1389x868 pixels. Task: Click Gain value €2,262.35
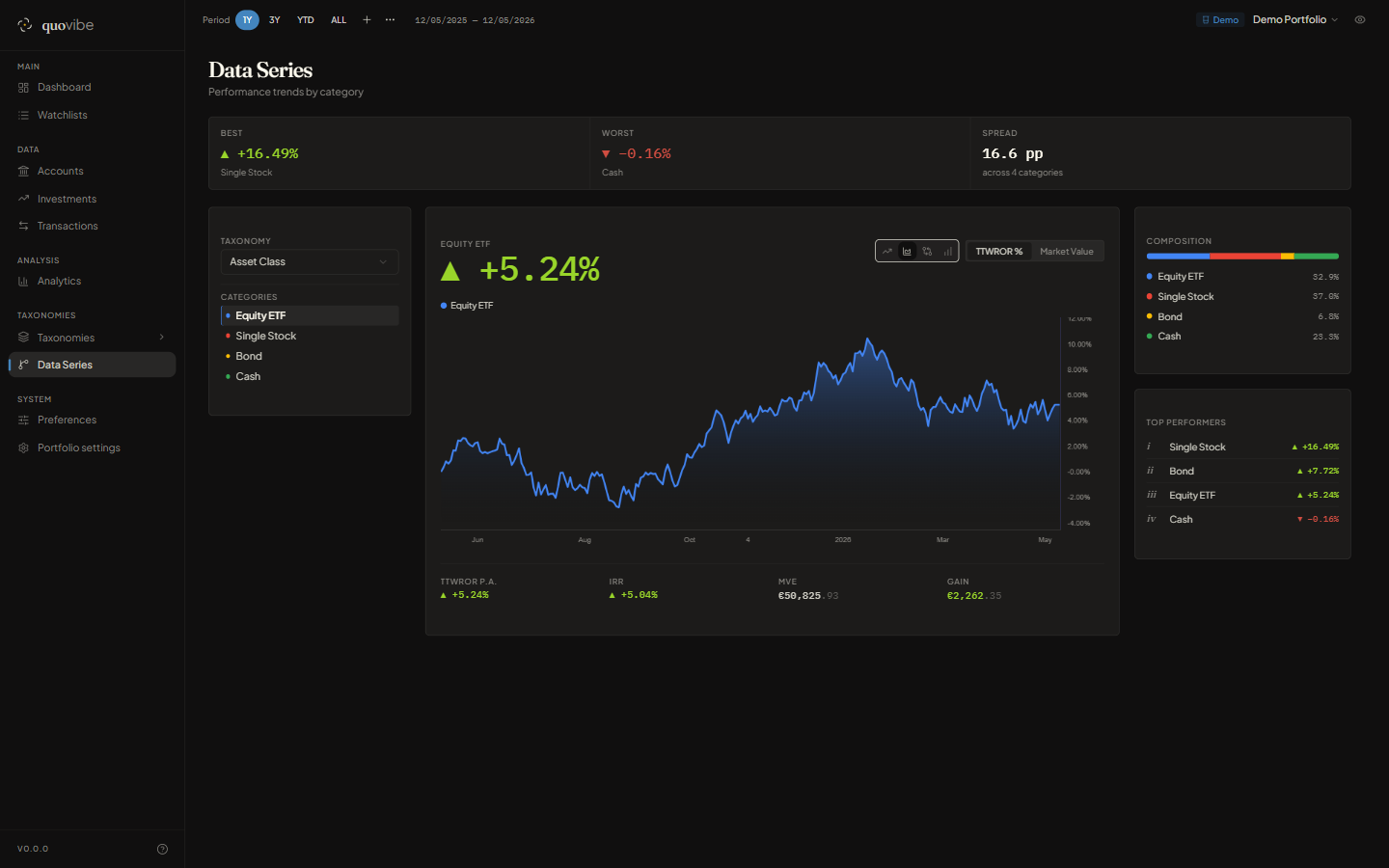[974, 596]
